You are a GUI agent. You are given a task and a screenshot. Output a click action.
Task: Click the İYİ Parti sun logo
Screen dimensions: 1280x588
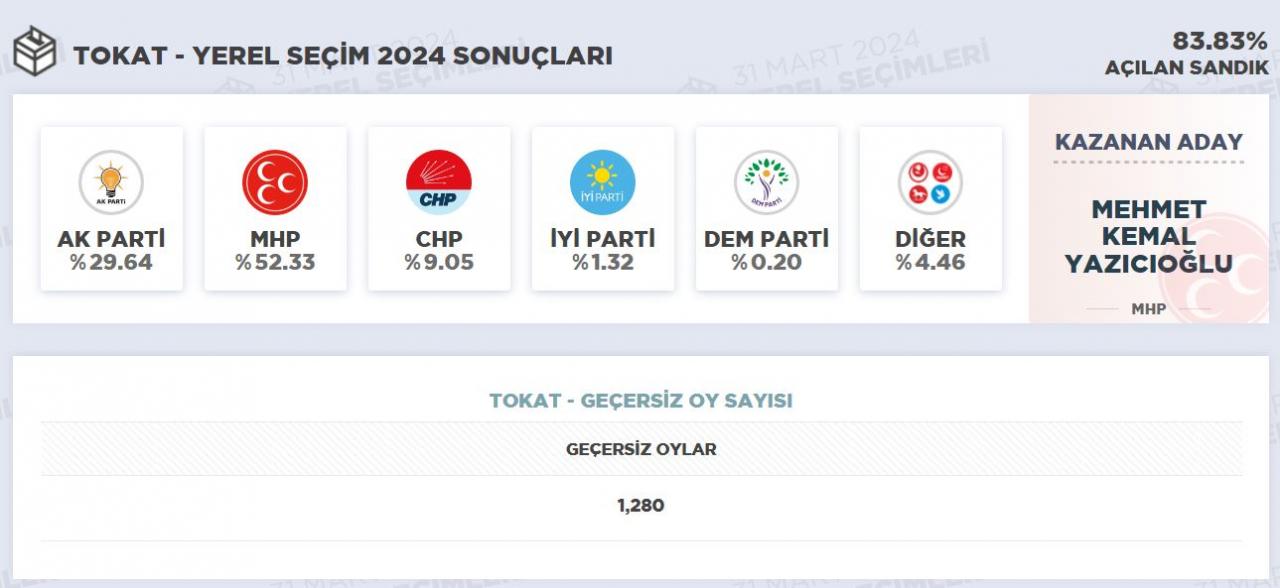(x=603, y=182)
